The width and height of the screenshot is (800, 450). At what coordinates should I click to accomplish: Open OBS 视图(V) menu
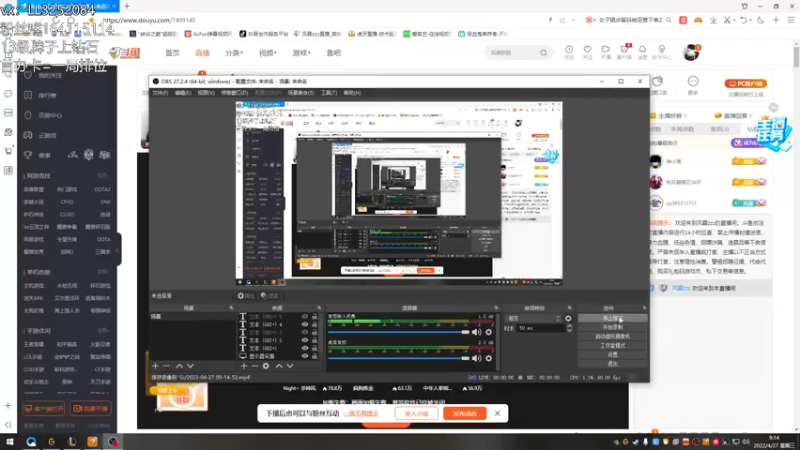pyautogui.click(x=206, y=93)
